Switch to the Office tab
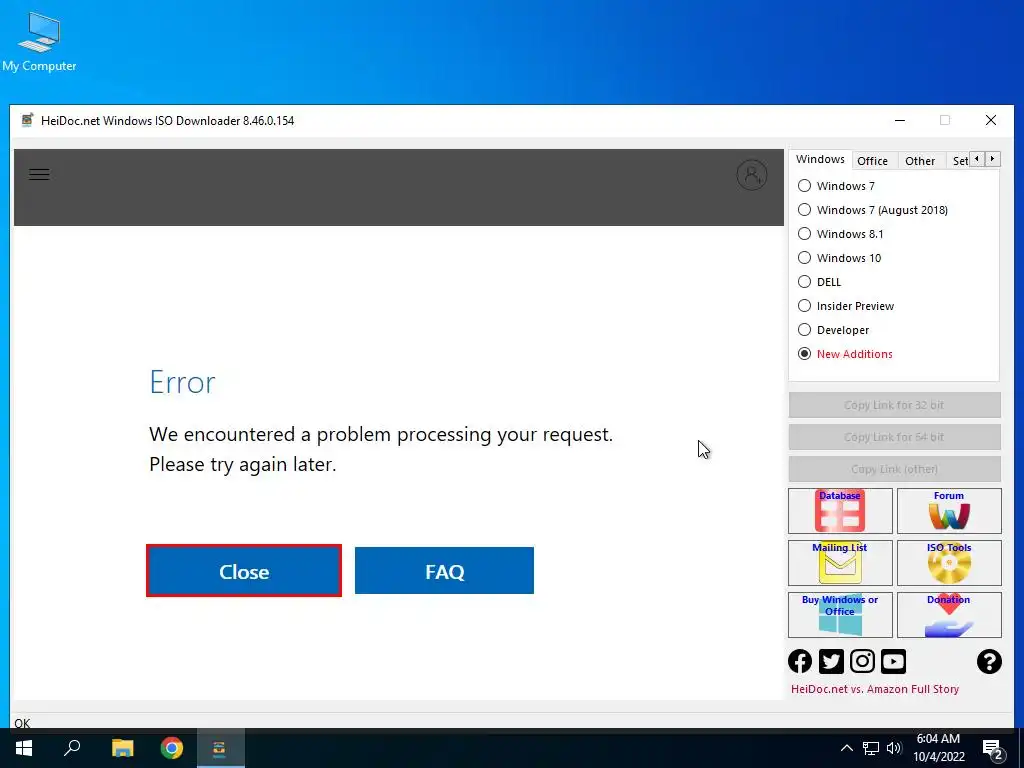 [872, 161]
